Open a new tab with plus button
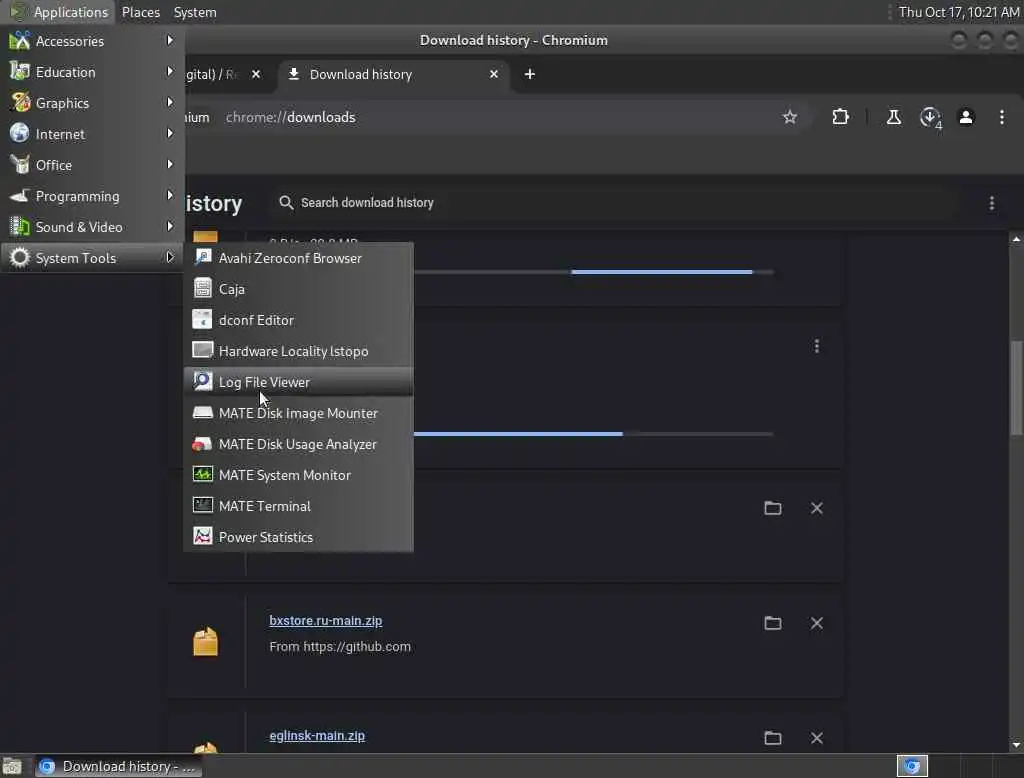 coord(530,74)
